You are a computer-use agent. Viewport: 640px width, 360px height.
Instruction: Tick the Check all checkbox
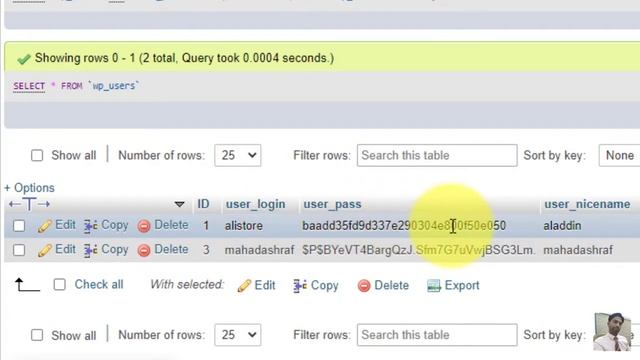click(60, 284)
